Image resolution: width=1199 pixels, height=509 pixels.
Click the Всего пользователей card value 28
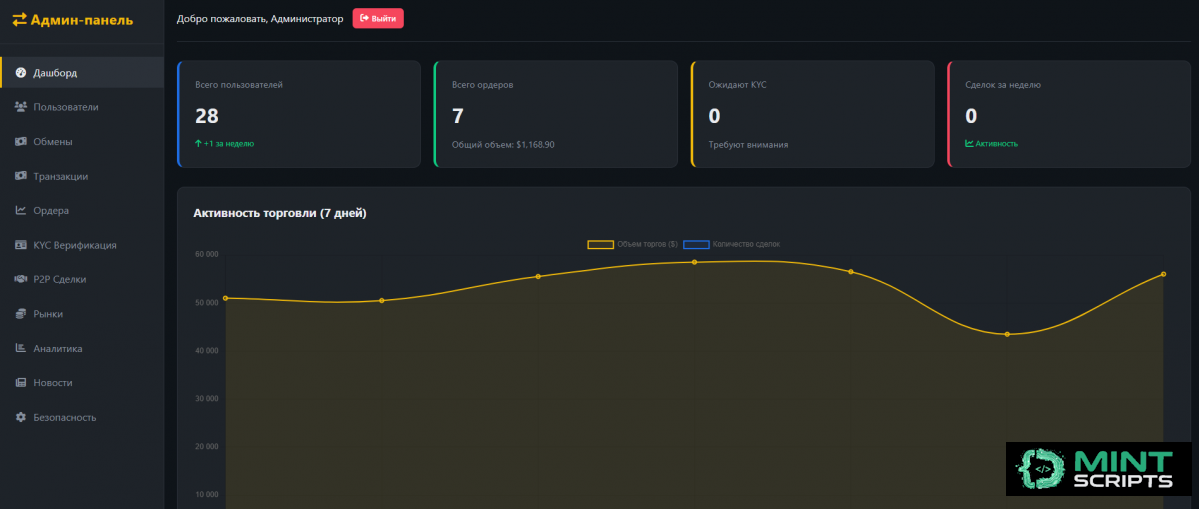[x=206, y=116]
